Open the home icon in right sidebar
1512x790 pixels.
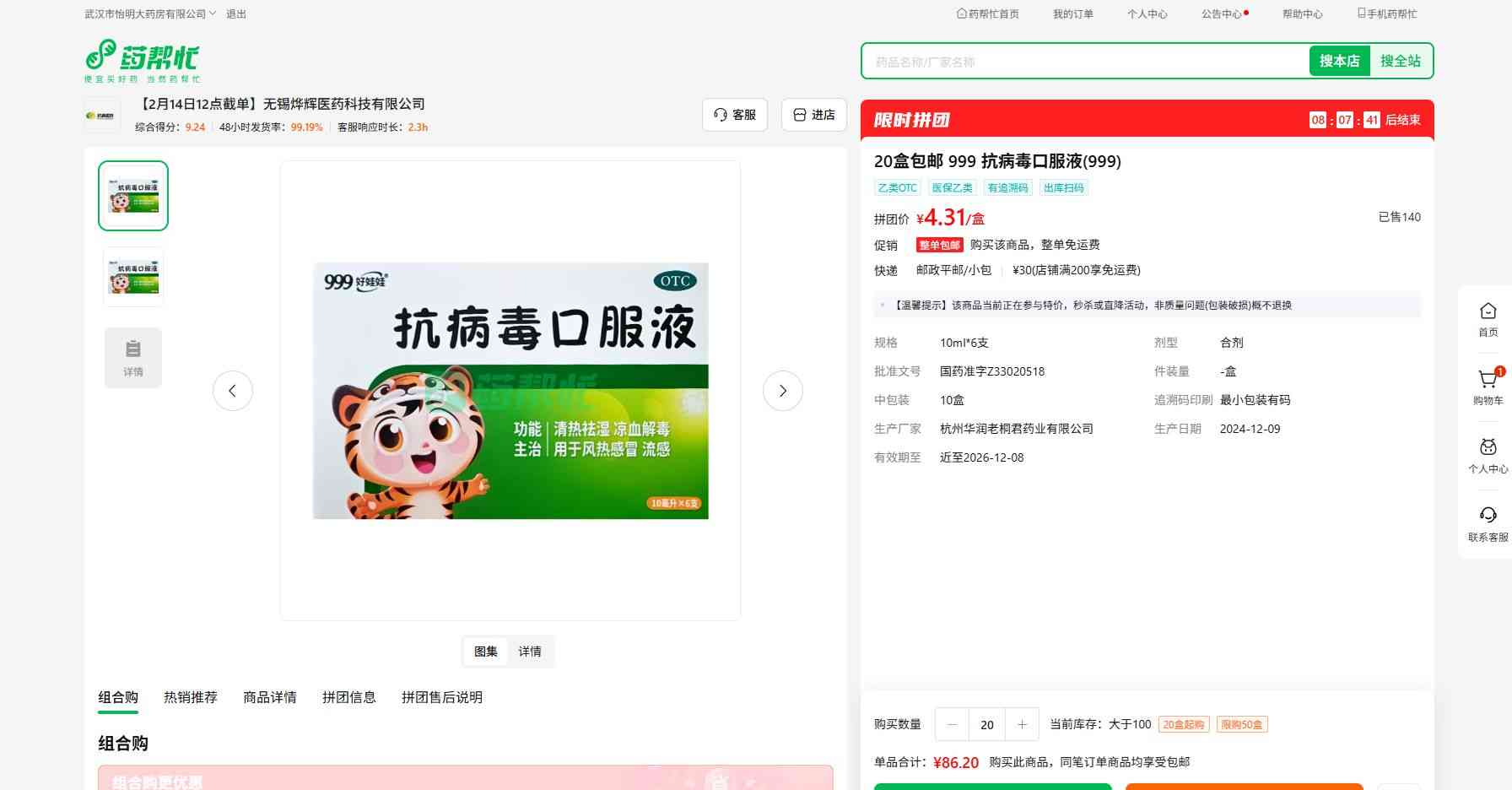[1488, 319]
